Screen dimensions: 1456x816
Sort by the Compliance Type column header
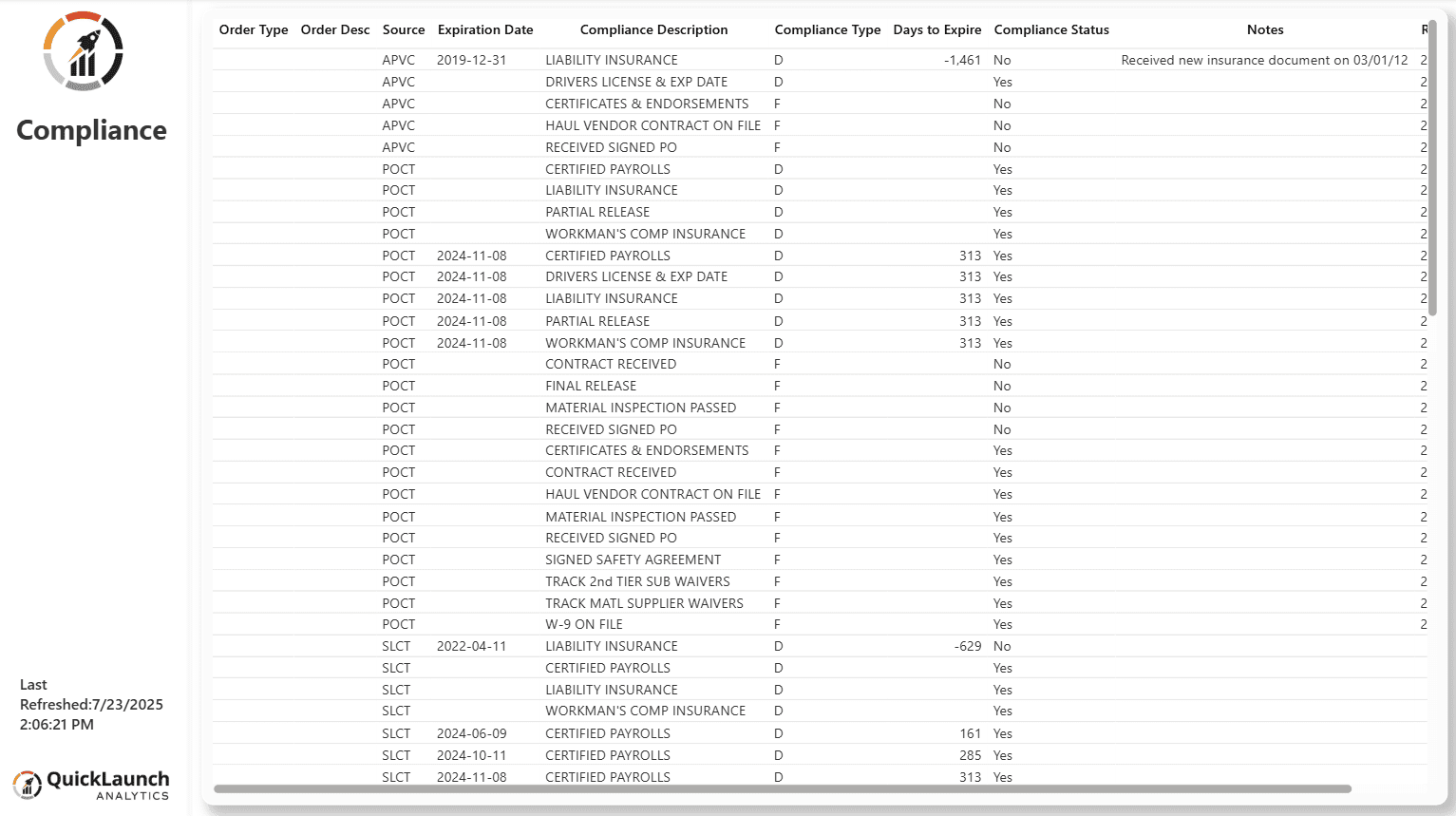coord(827,30)
